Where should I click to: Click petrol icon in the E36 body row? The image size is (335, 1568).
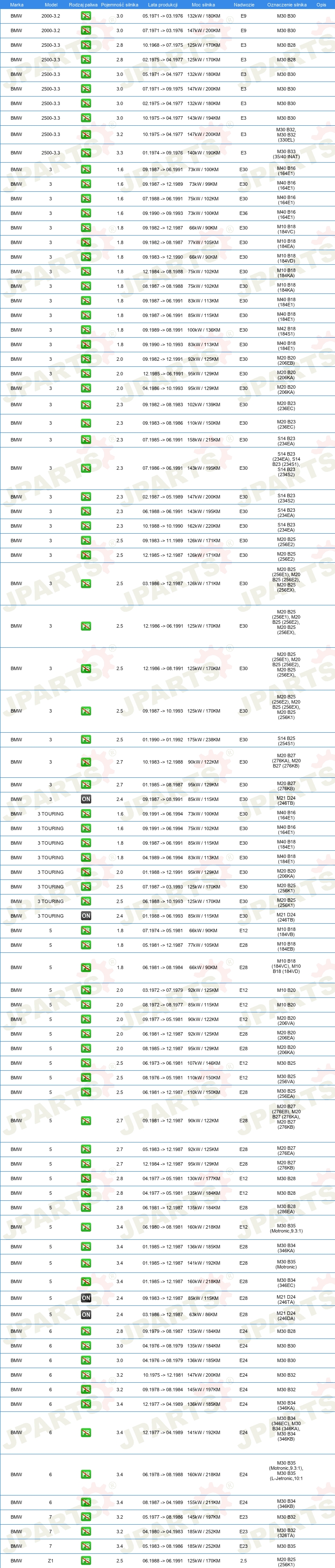tap(86, 214)
